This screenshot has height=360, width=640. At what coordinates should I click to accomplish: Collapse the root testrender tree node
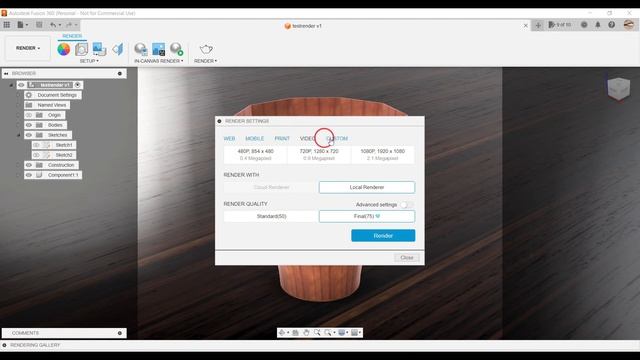pyautogui.click(x=11, y=85)
